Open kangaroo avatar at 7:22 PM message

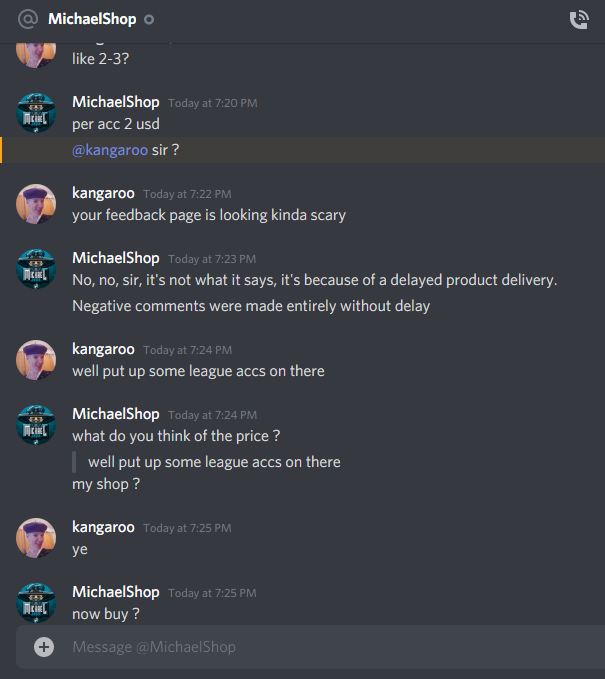click(36, 204)
